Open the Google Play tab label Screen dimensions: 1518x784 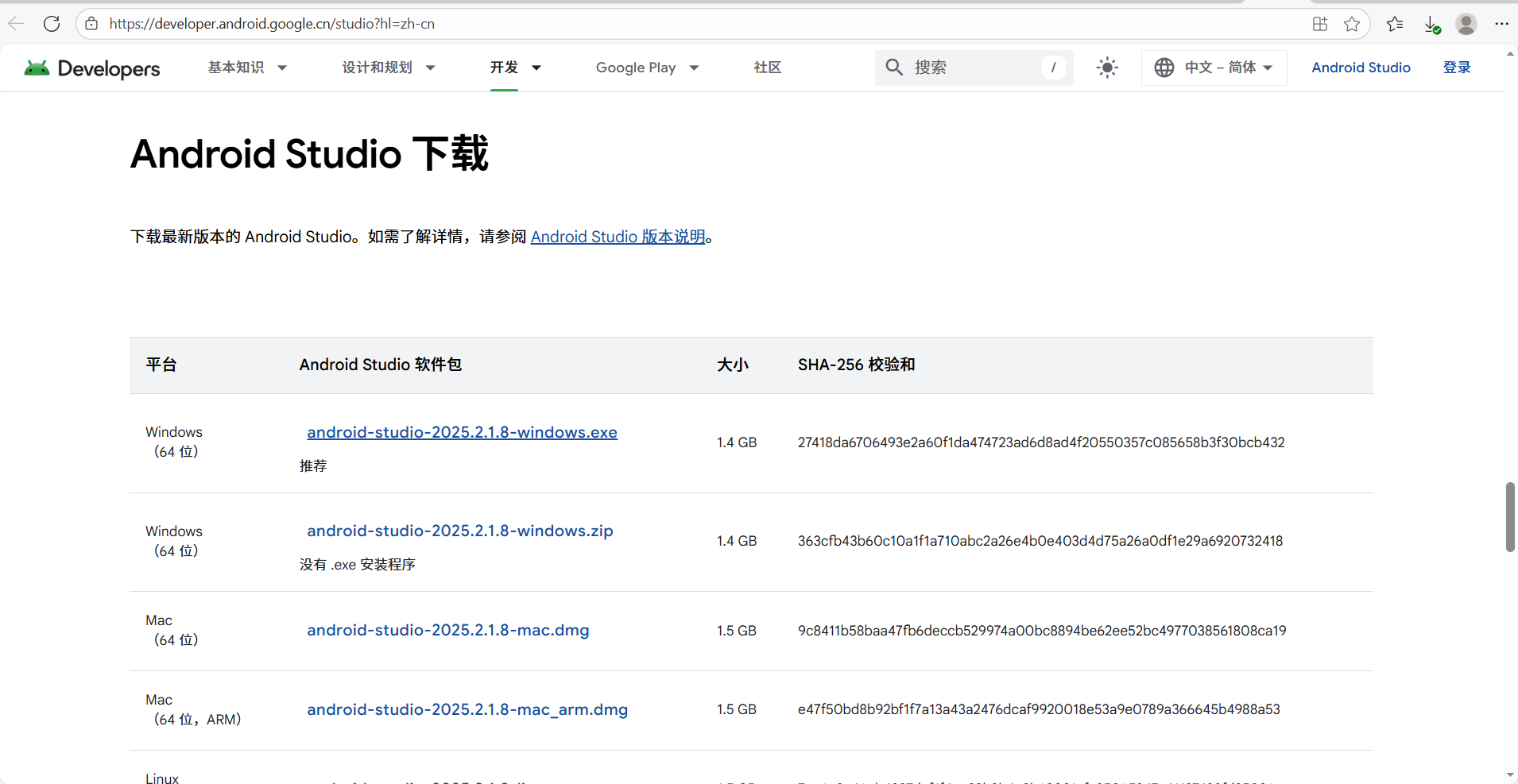(636, 68)
